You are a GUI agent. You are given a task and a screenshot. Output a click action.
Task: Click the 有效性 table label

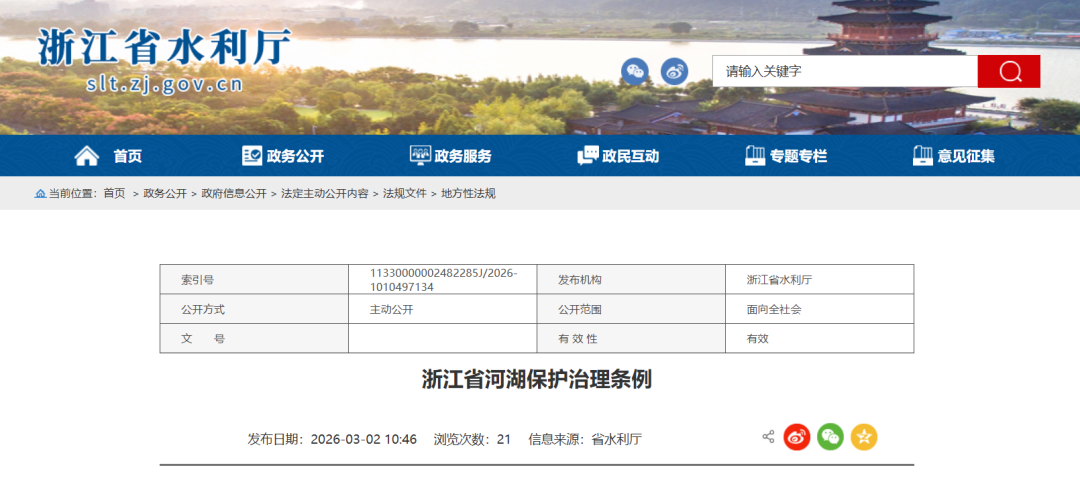(578, 339)
